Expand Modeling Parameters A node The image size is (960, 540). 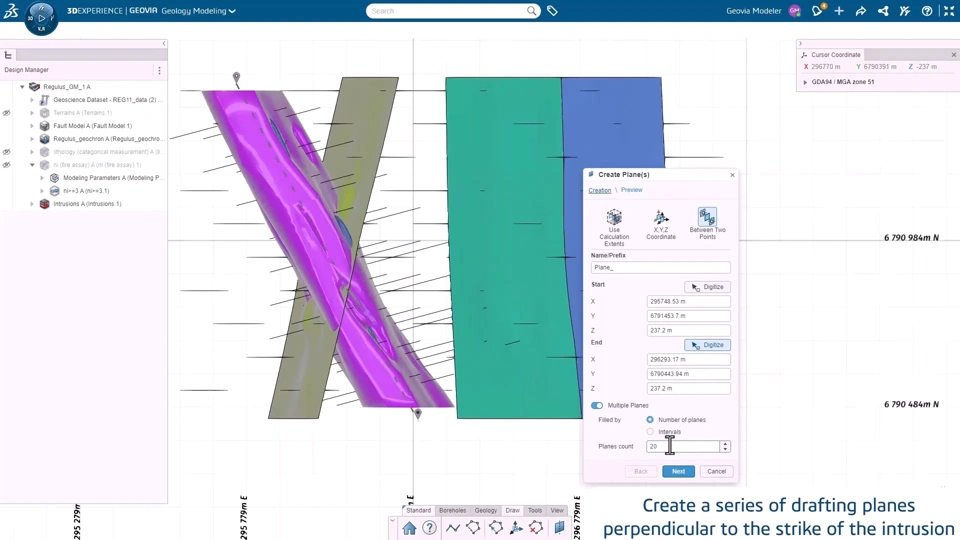click(x=42, y=178)
